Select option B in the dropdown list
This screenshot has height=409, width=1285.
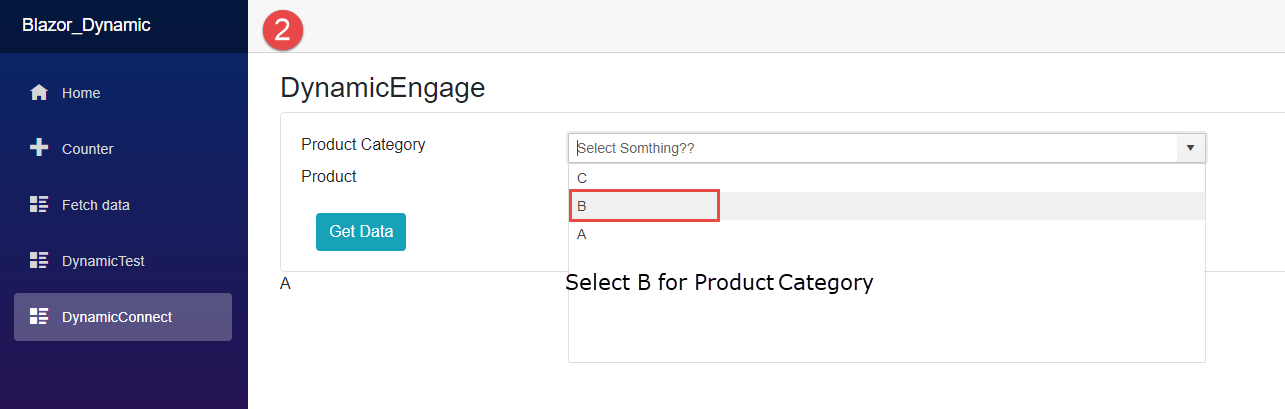coord(582,206)
